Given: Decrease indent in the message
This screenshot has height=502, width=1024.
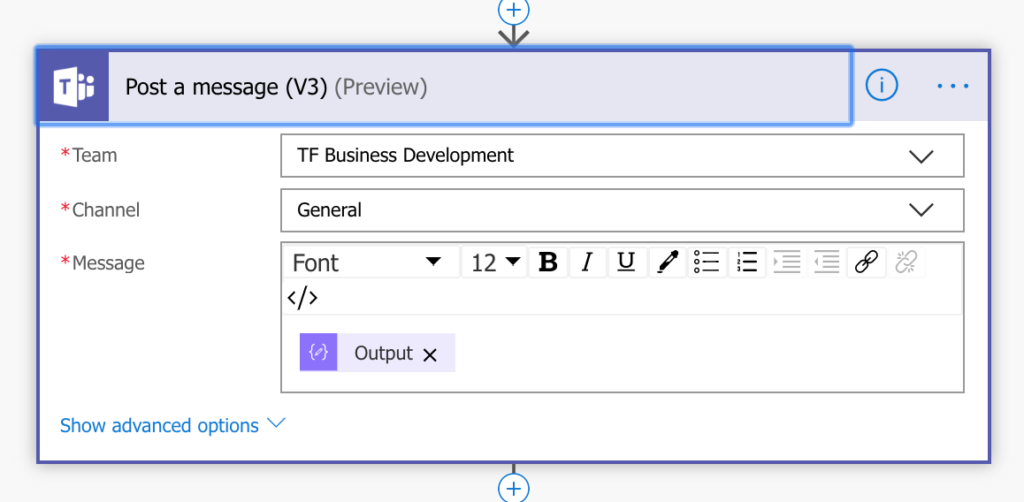Looking at the screenshot, I should click(x=826, y=263).
